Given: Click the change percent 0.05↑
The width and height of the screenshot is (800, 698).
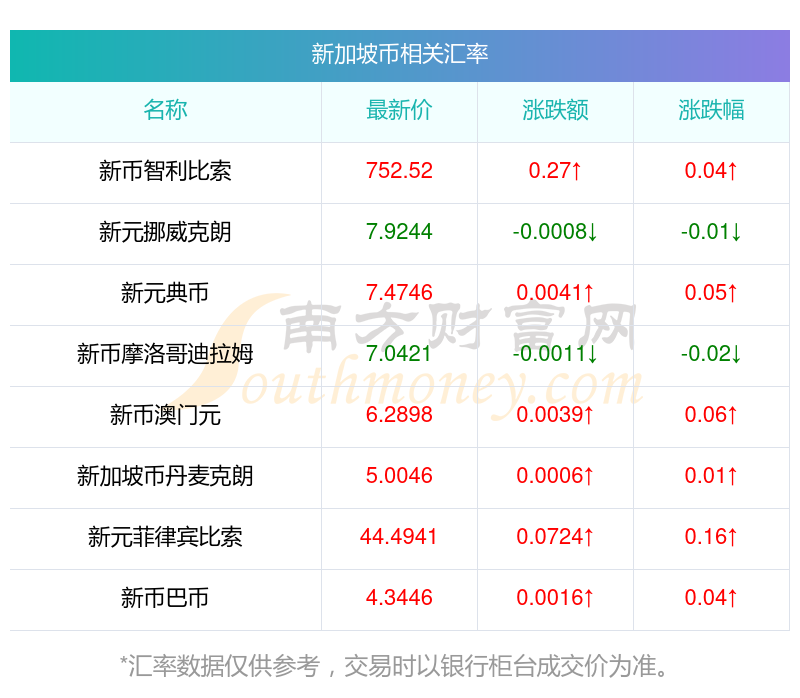Looking at the screenshot, I should pos(711,293).
